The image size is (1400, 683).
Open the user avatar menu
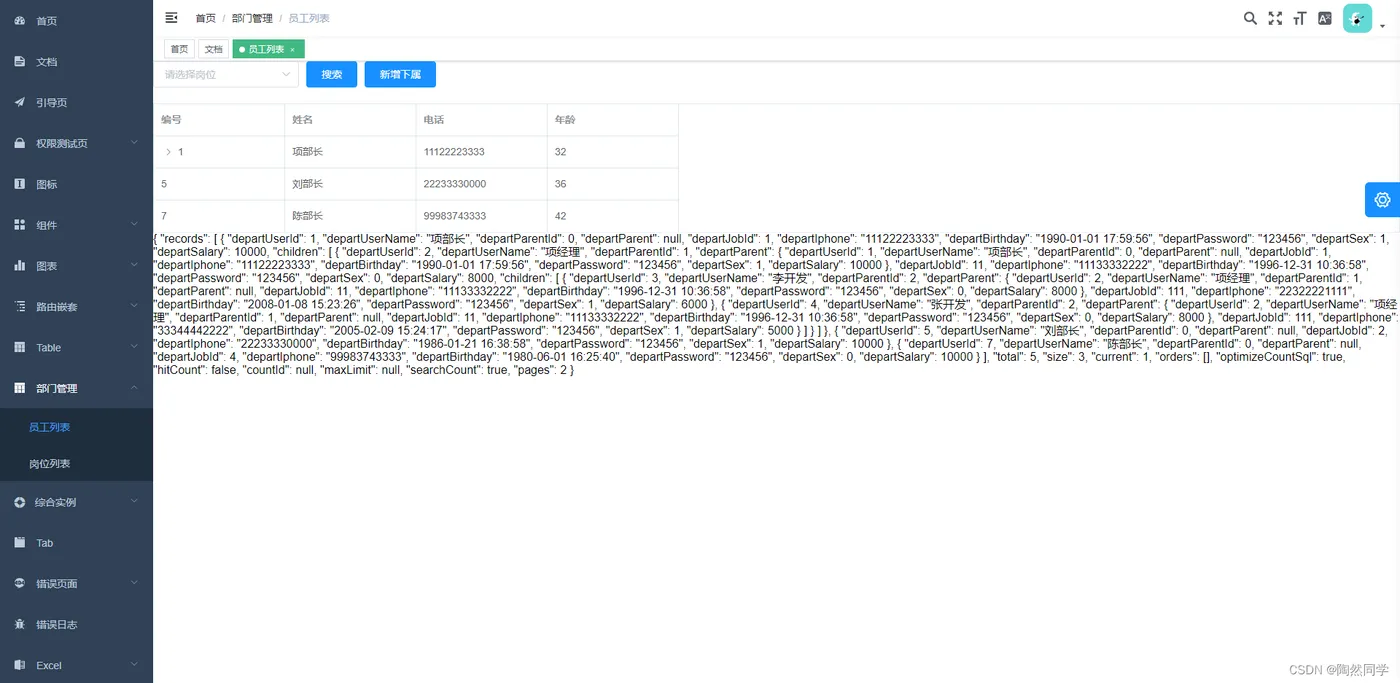pos(1357,18)
